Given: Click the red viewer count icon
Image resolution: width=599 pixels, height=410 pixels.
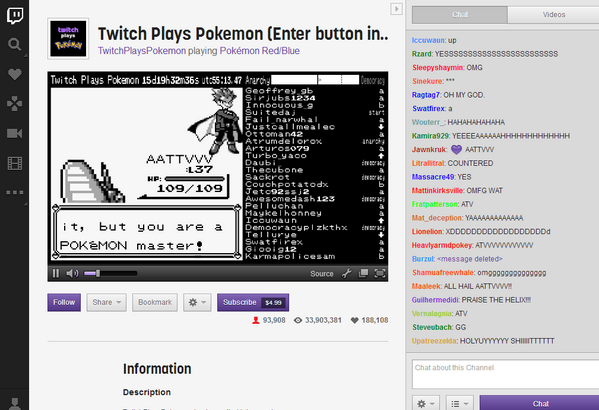Looking at the screenshot, I should pyautogui.click(x=256, y=320).
